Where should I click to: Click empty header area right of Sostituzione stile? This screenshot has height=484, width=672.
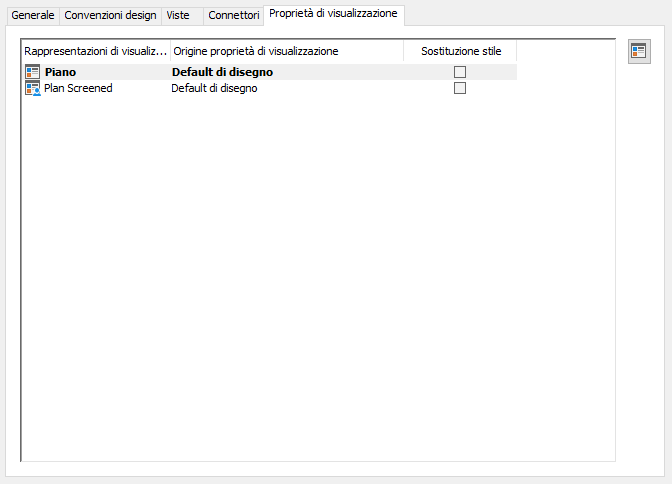point(565,51)
